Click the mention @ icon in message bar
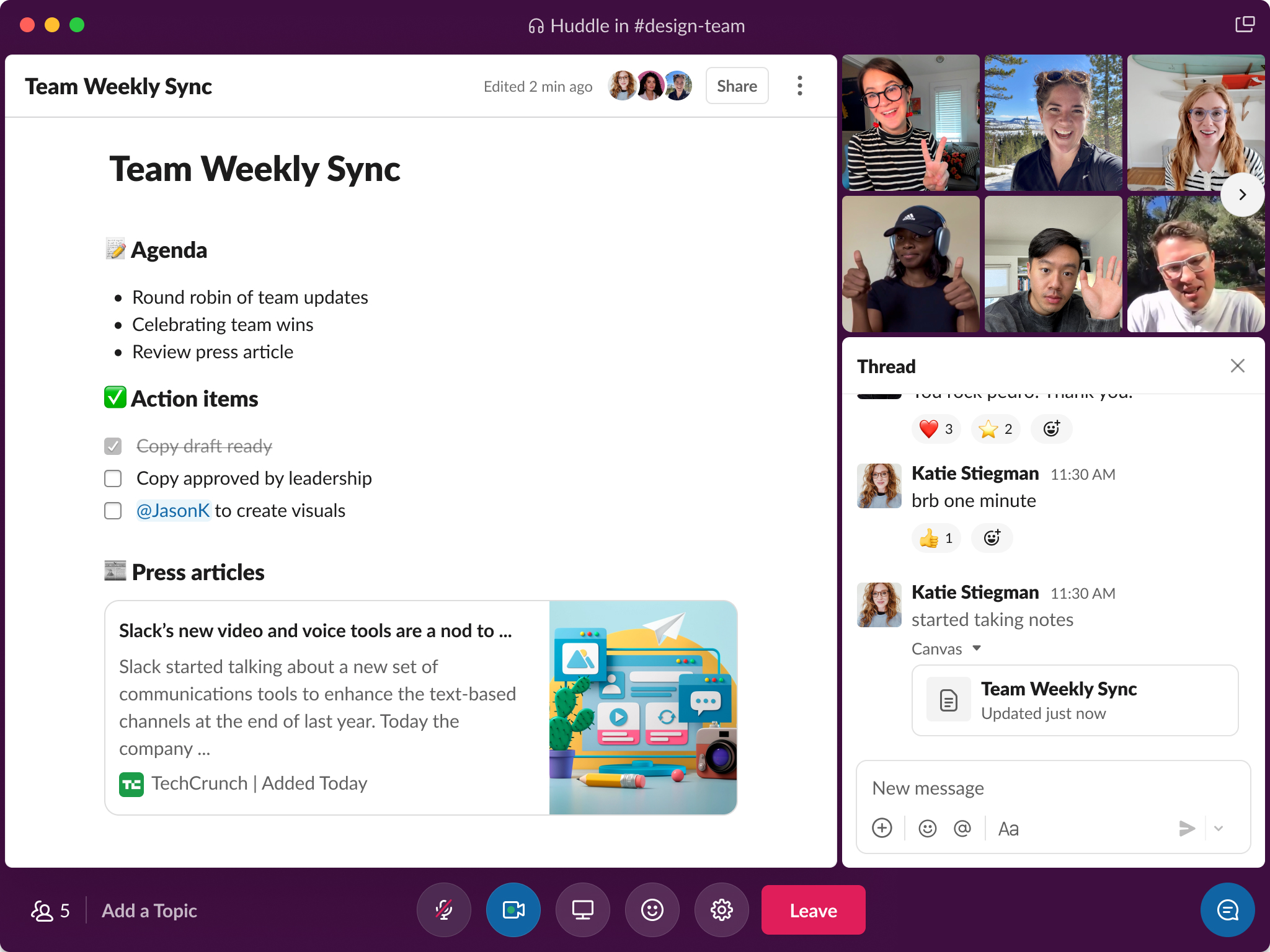The height and width of the screenshot is (952, 1270). coord(963,827)
